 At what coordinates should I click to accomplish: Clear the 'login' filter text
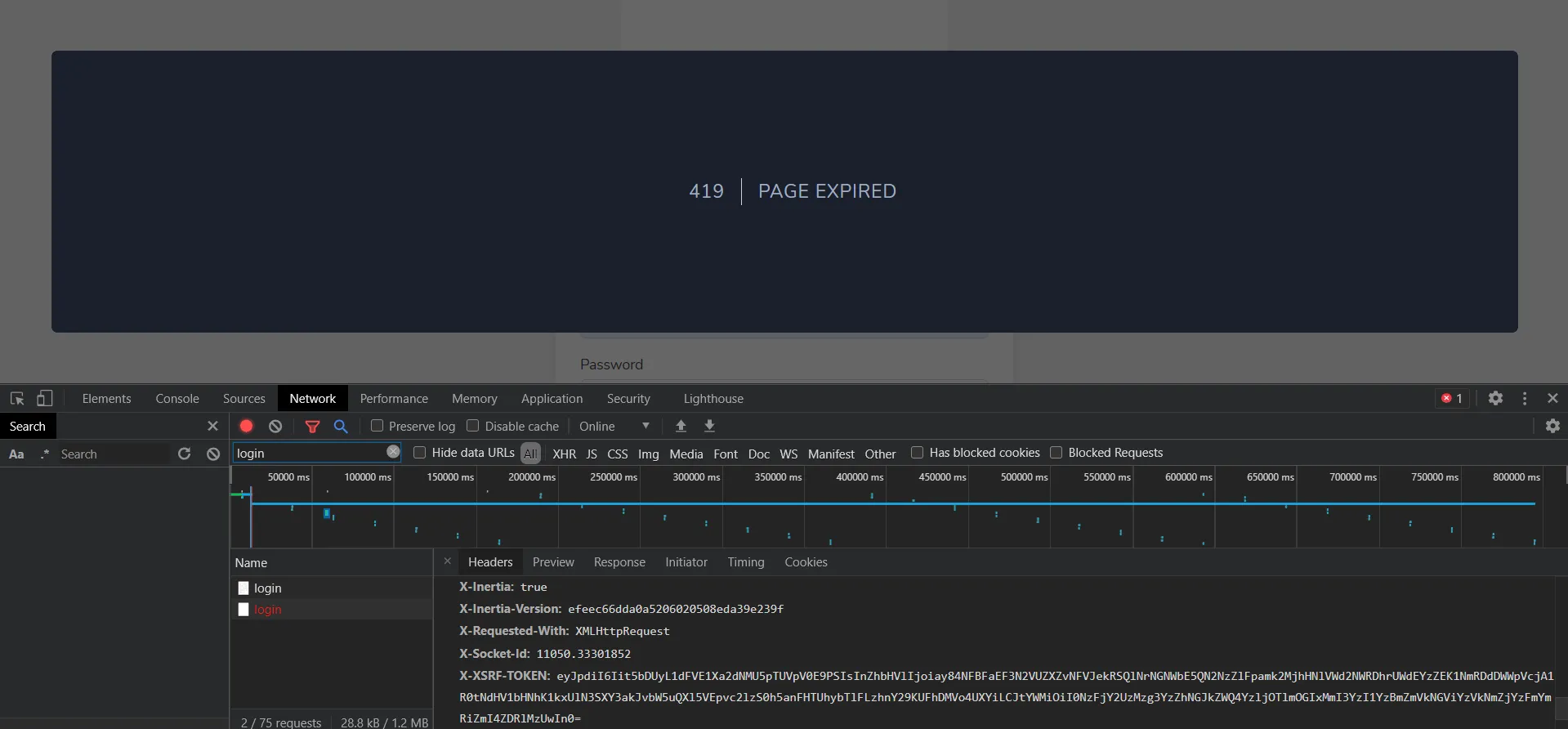[x=393, y=452]
